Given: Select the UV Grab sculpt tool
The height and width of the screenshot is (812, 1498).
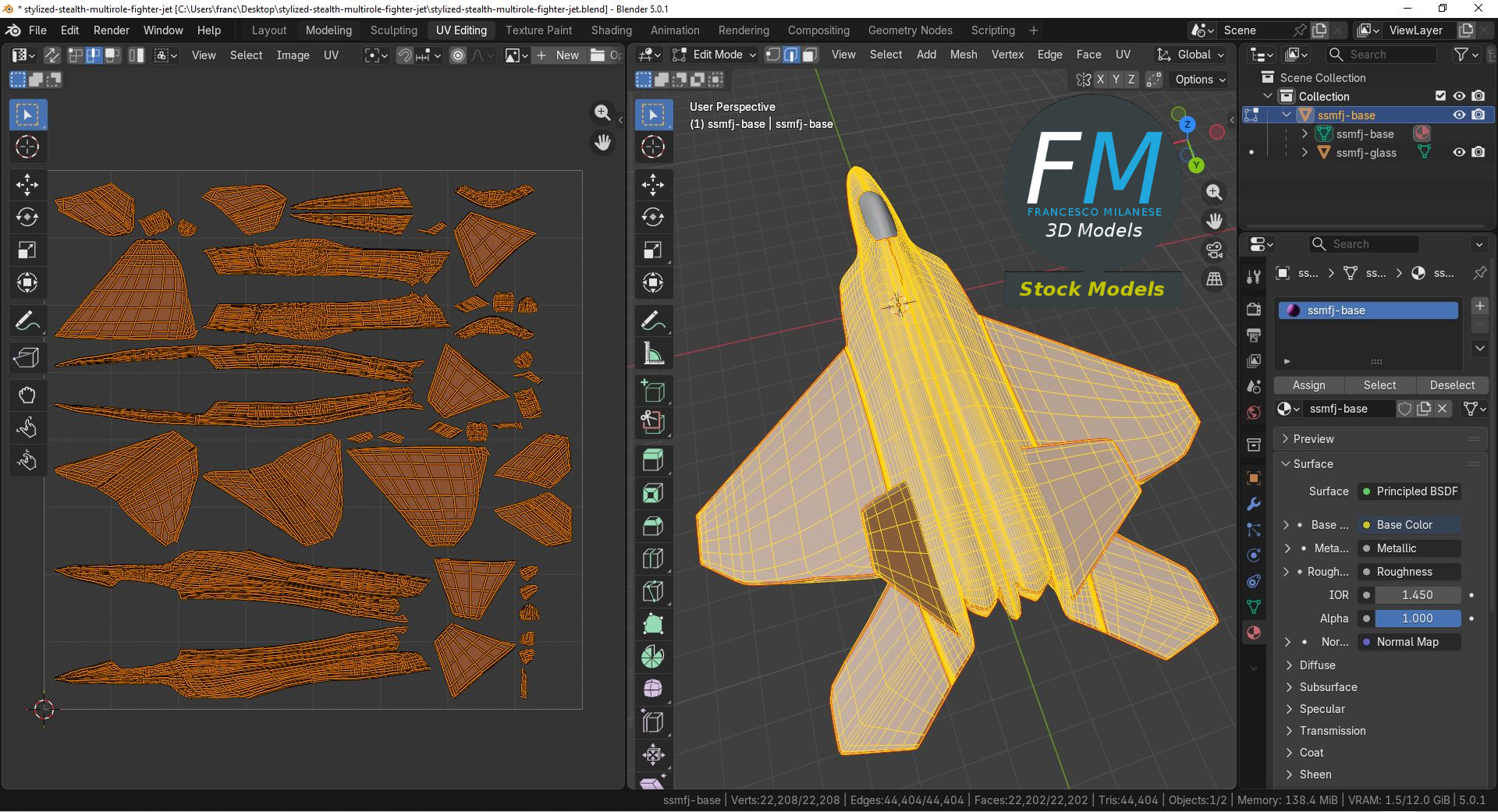Looking at the screenshot, I should 27,395.
